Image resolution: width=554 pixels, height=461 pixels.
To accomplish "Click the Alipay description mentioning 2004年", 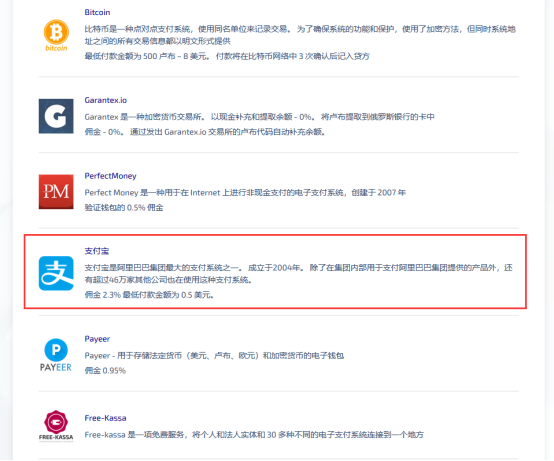I will [298, 274].
